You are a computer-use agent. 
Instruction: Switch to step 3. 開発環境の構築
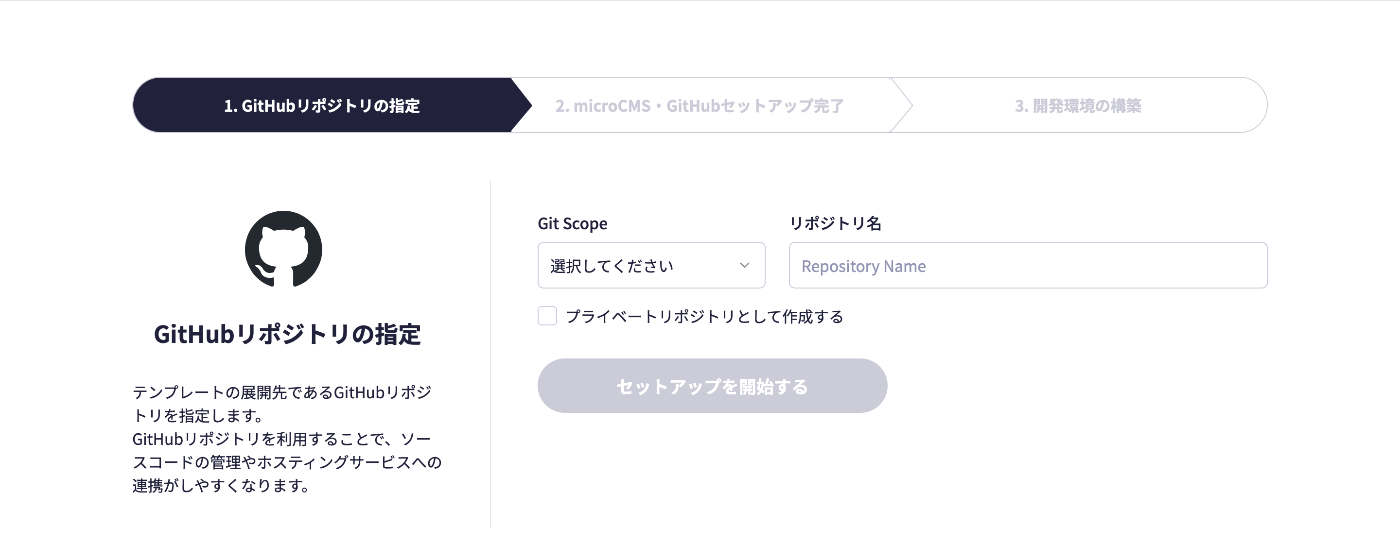1077,105
